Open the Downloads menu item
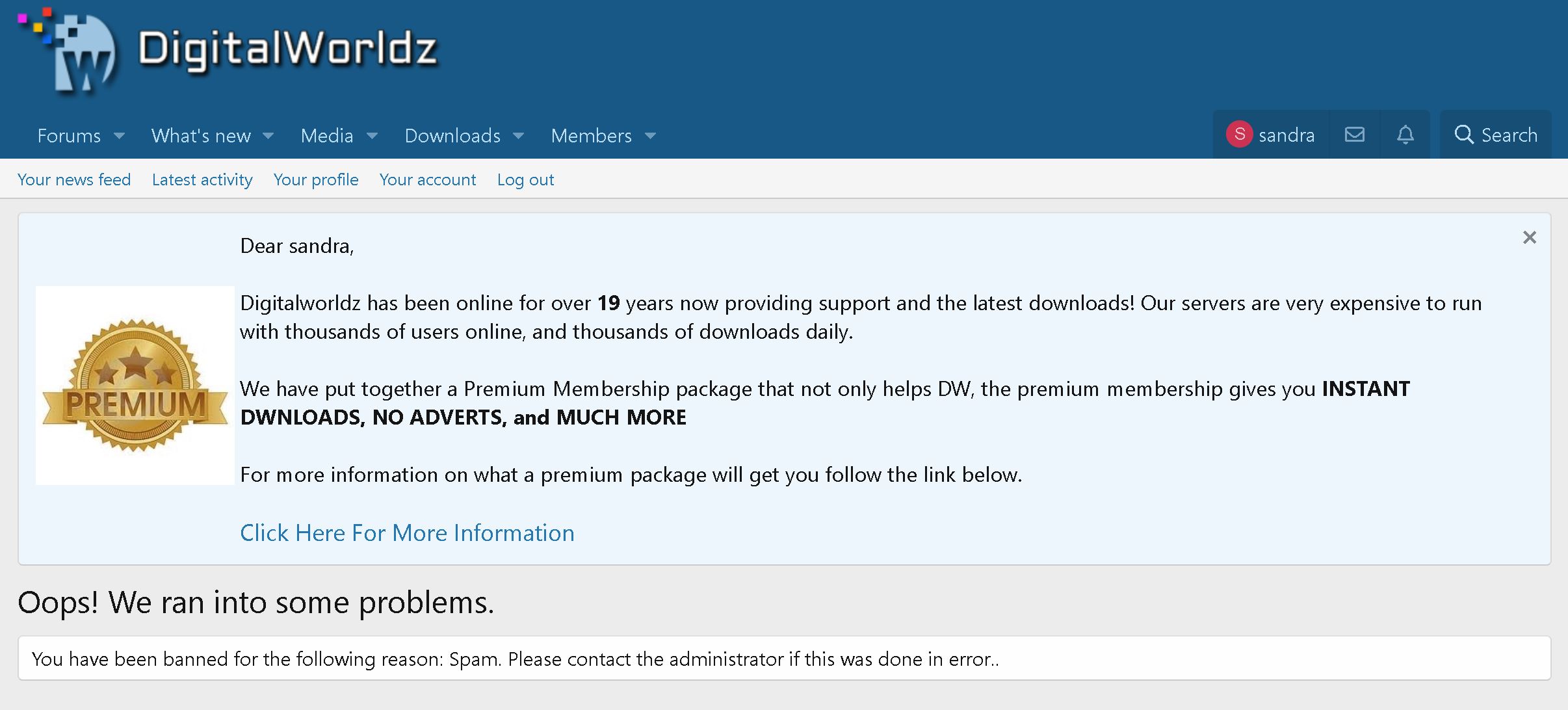 [x=452, y=136]
